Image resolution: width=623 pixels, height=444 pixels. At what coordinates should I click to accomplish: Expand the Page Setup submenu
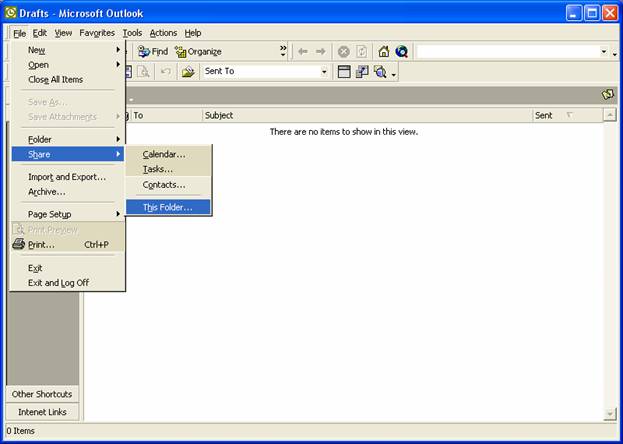[68, 214]
